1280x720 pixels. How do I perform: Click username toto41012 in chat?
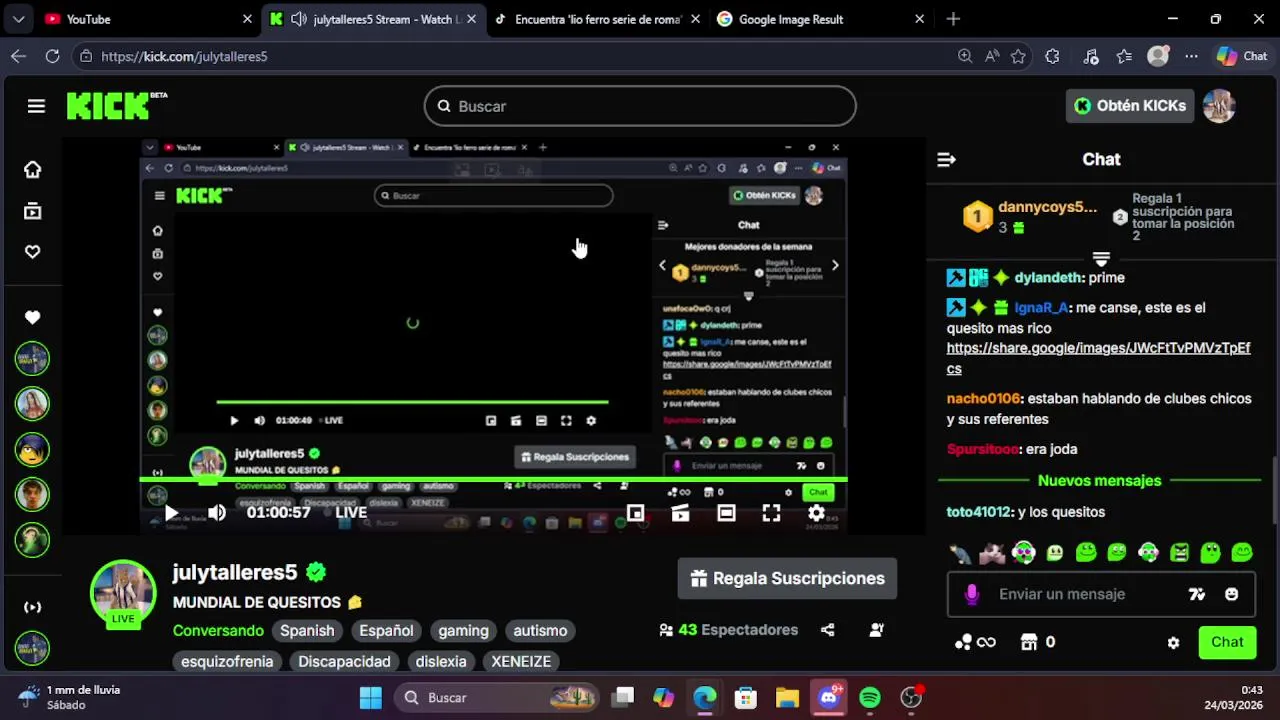click(x=979, y=512)
